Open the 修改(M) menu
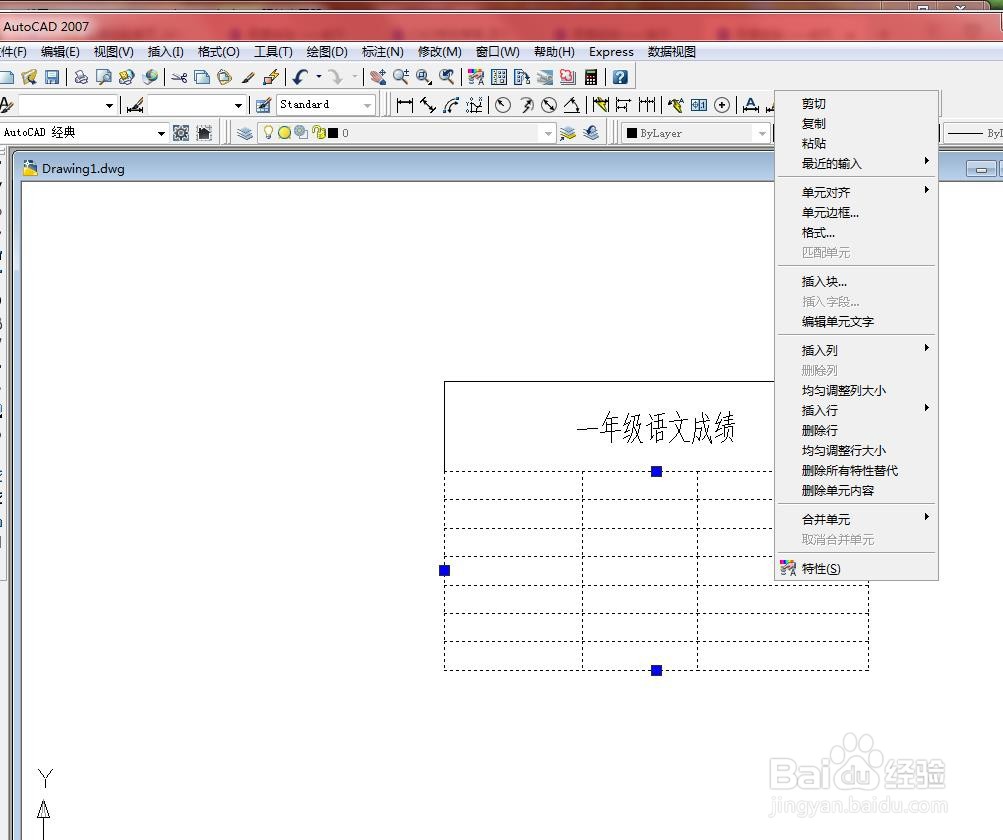1003x840 pixels. [x=439, y=52]
